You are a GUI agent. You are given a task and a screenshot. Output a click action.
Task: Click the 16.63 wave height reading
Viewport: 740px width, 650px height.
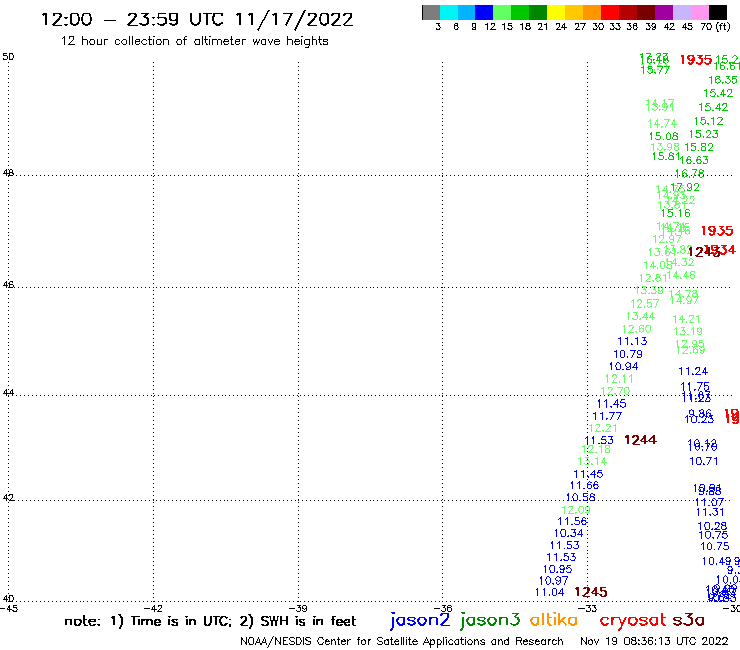click(x=694, y=160)
